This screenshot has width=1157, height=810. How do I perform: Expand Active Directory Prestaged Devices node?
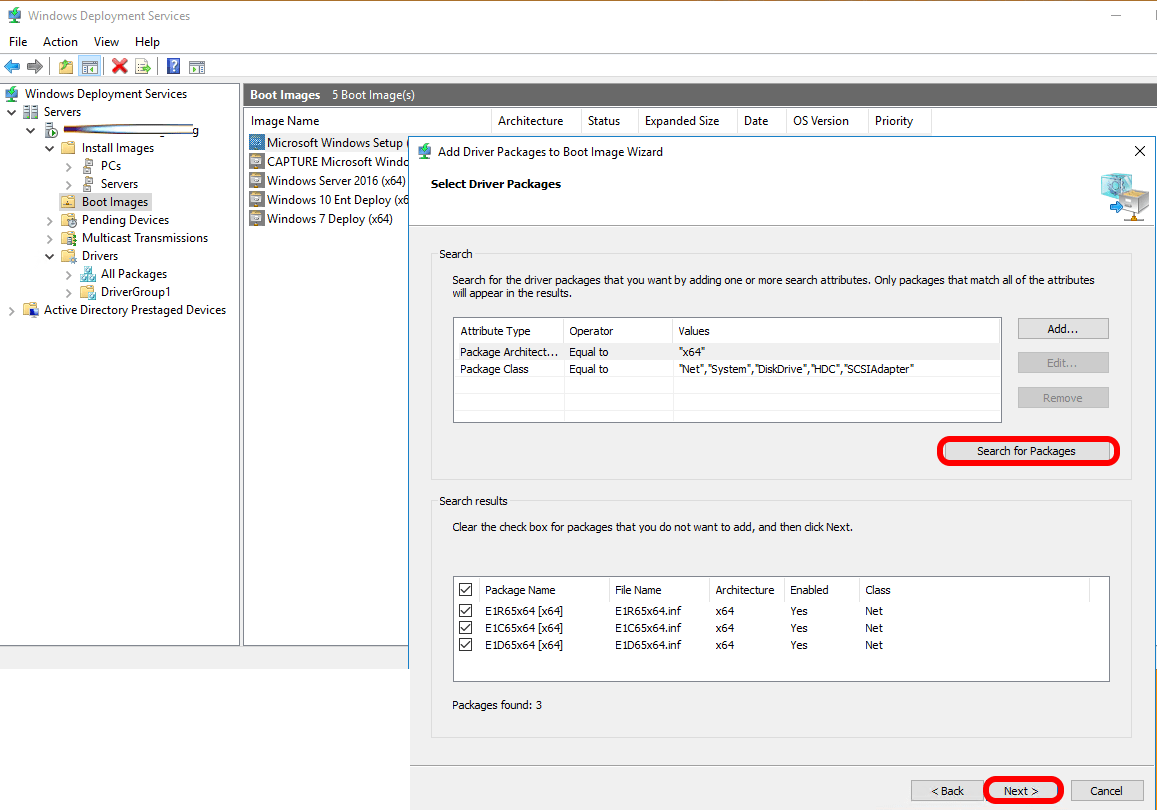(12, 310)
